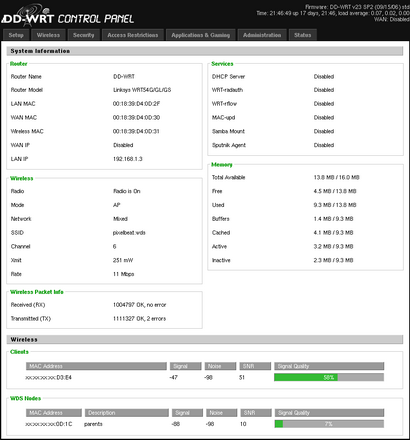Viewport: 410px width, 440px height.
Task: Click the Clients Signal column header
Action: (186, 366)
